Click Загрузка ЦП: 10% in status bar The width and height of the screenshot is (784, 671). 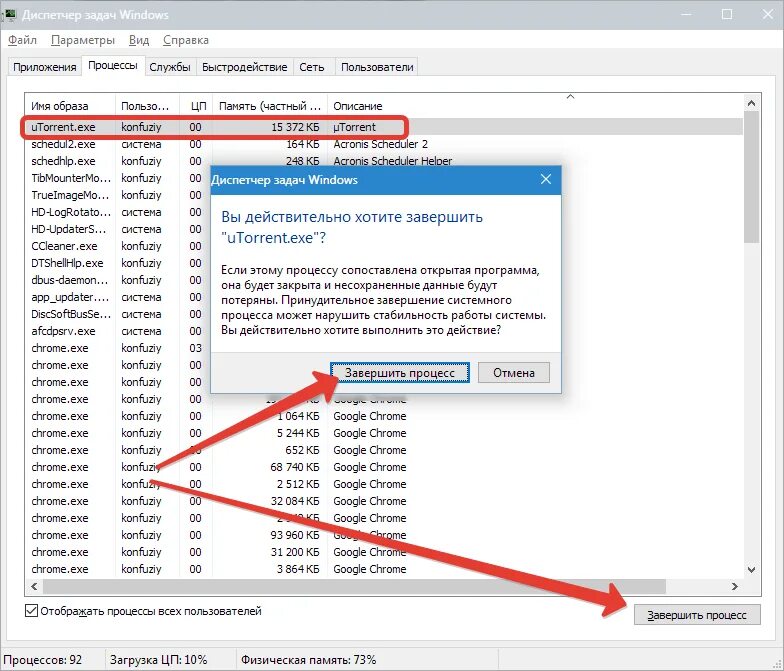pos(158,660)
